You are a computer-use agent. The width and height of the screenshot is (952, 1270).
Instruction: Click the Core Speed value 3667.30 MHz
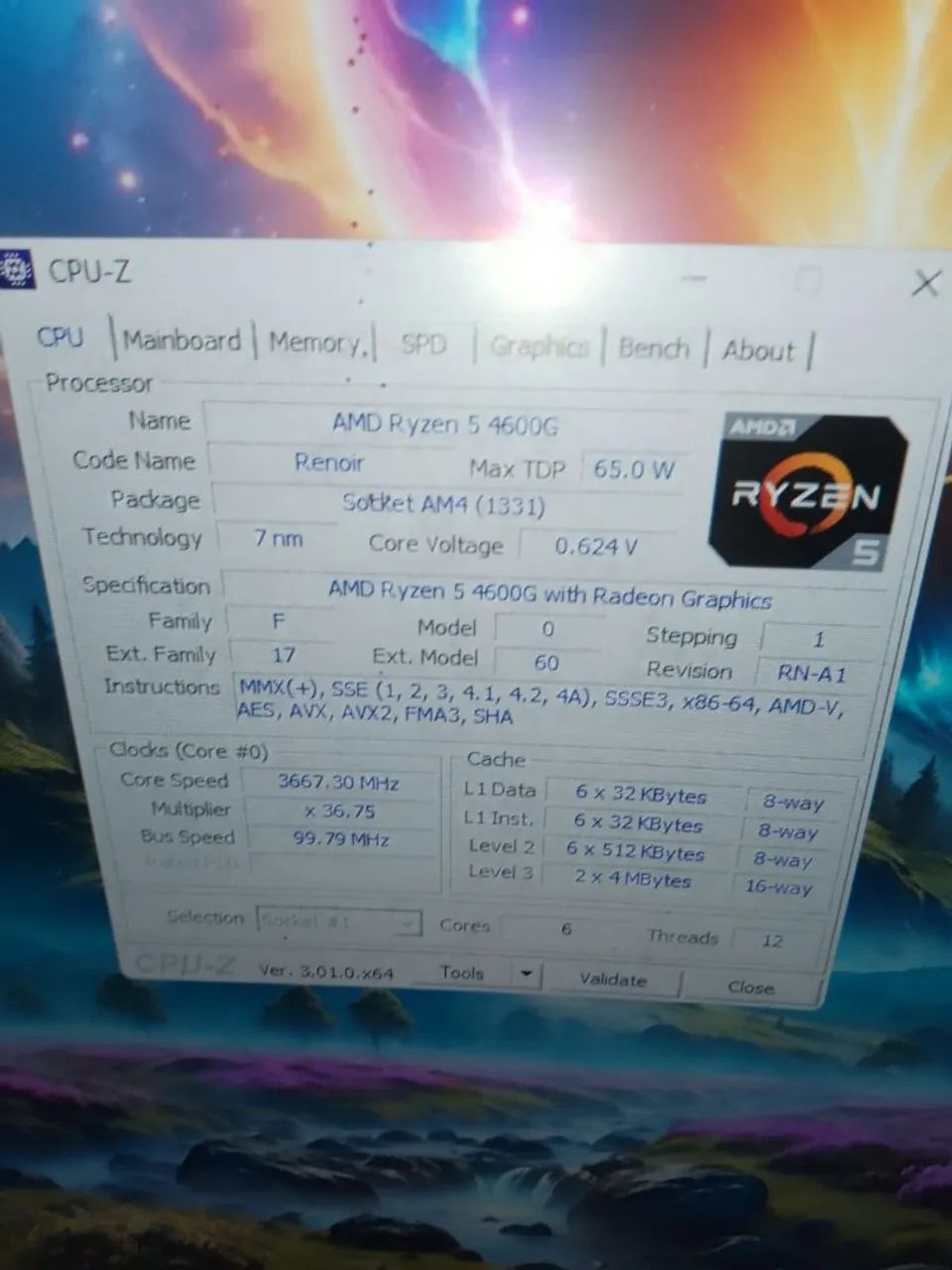tap(339, 782)
